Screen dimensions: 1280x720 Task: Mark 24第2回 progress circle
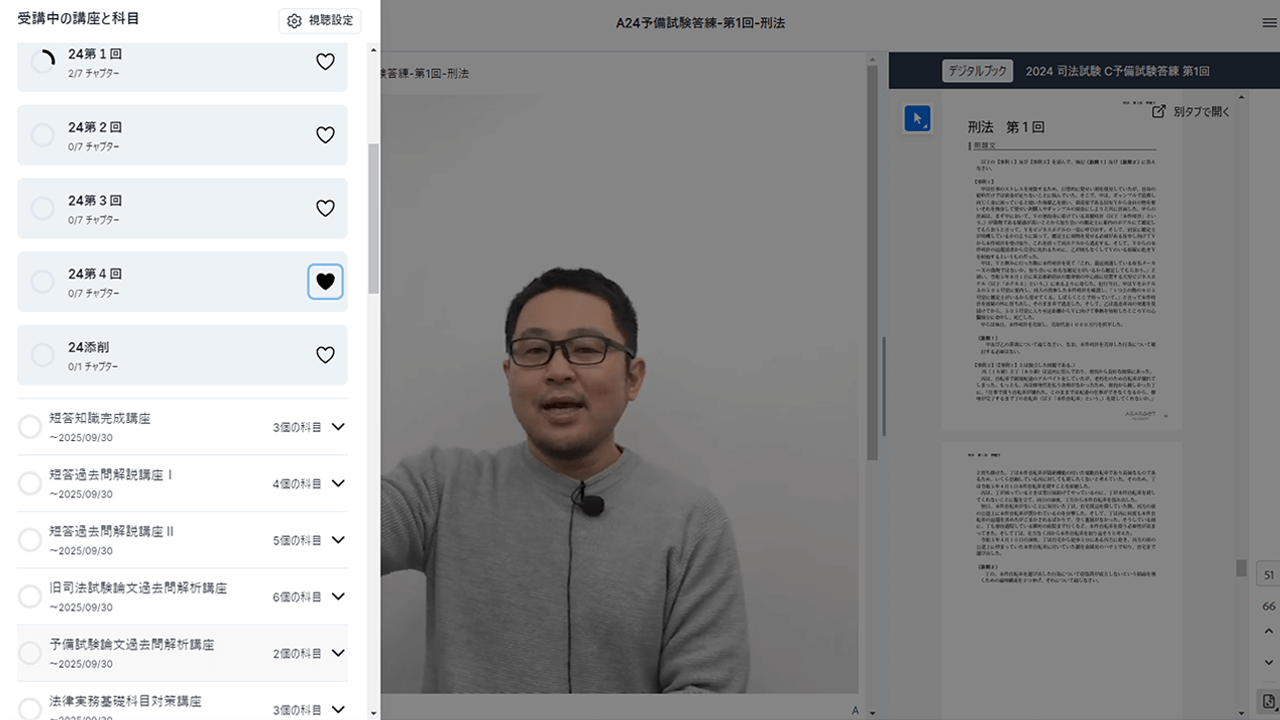coord(43,135)
